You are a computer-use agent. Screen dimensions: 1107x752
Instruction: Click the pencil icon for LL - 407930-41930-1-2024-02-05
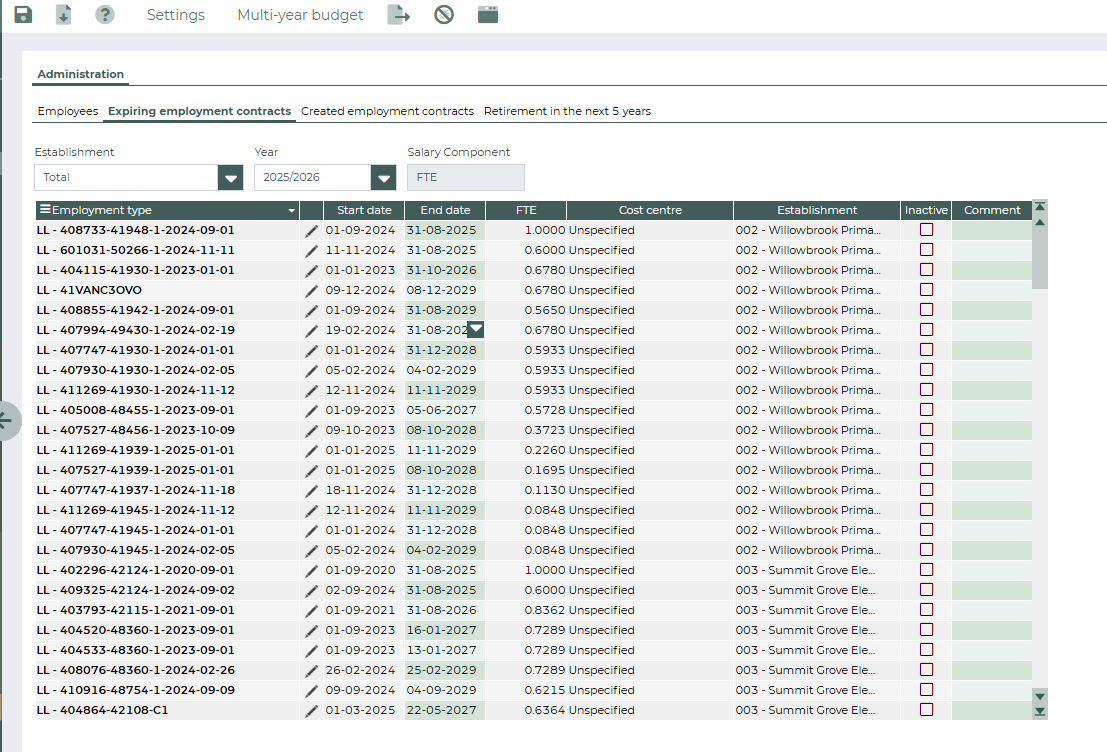pyautogui.click(x=311, y=371)
